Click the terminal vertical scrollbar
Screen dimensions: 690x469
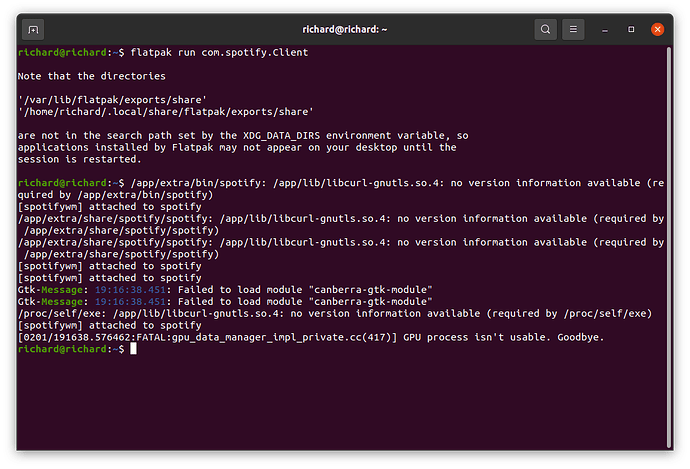tap(669, 246)
